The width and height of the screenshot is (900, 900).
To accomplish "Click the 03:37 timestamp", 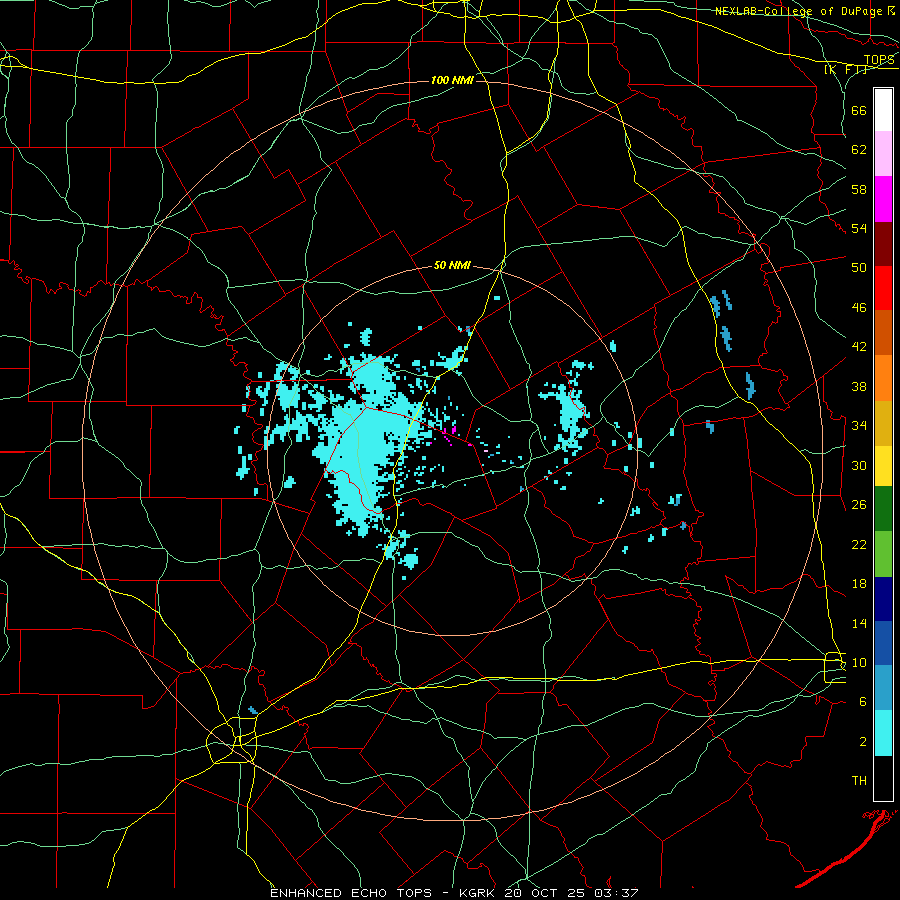I will click(614, 893).
